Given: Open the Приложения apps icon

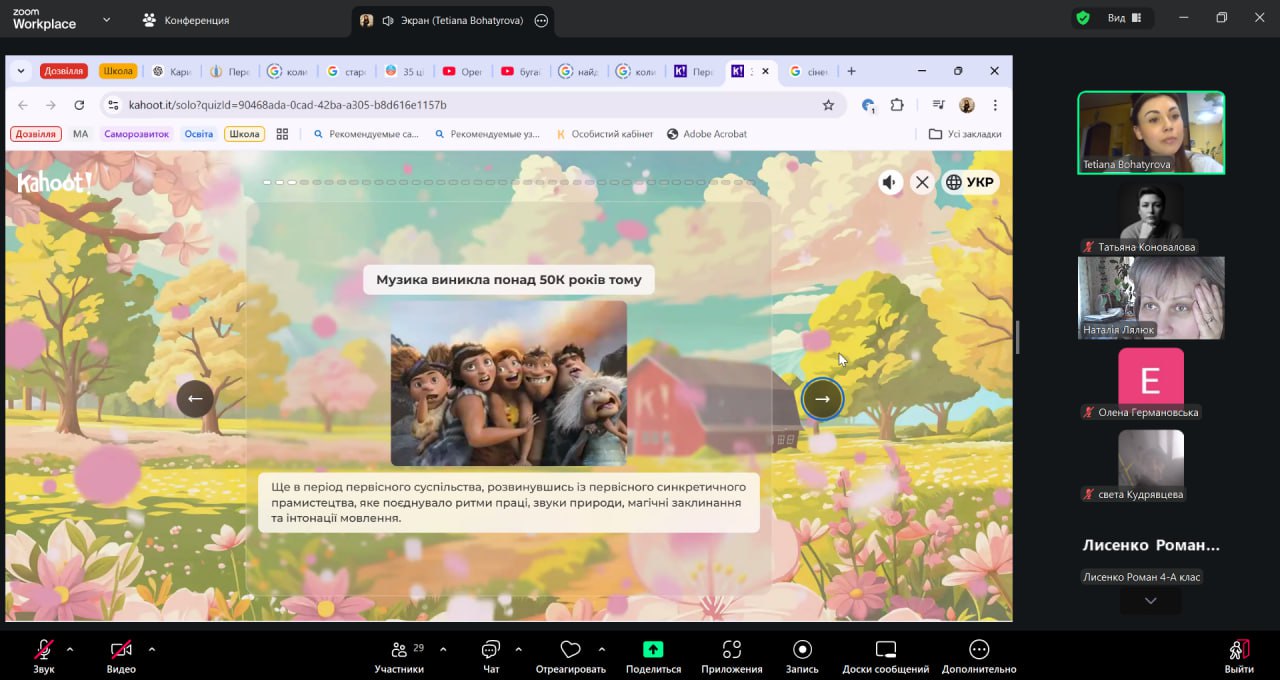Looking at the screenshot, I should click(x=732, y=650).
